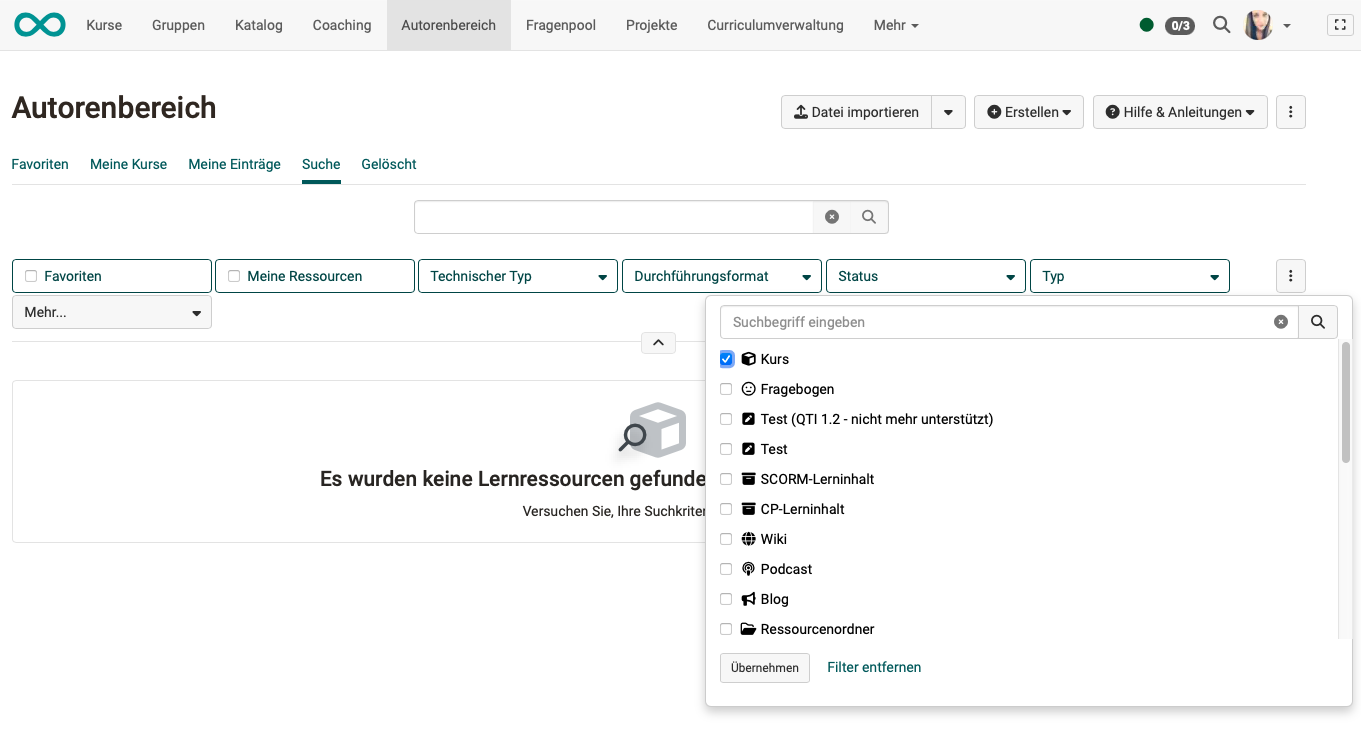Image resolution: width=1361 pixels, height=738 pixels.
Task: Open the Erstellen dropdown
Action: [1028, 112]
